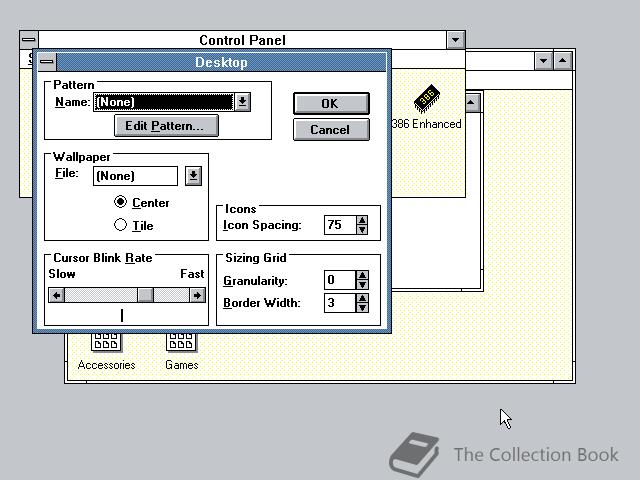
Task: Click the blink rate left arrow toward Slow
Action: tap(57, 295)
